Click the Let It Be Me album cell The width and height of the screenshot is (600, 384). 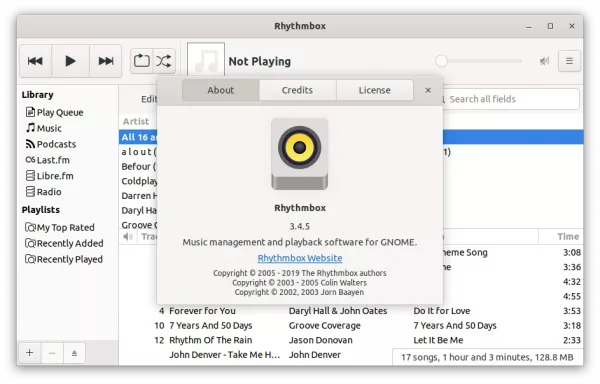tap(438, 340)
